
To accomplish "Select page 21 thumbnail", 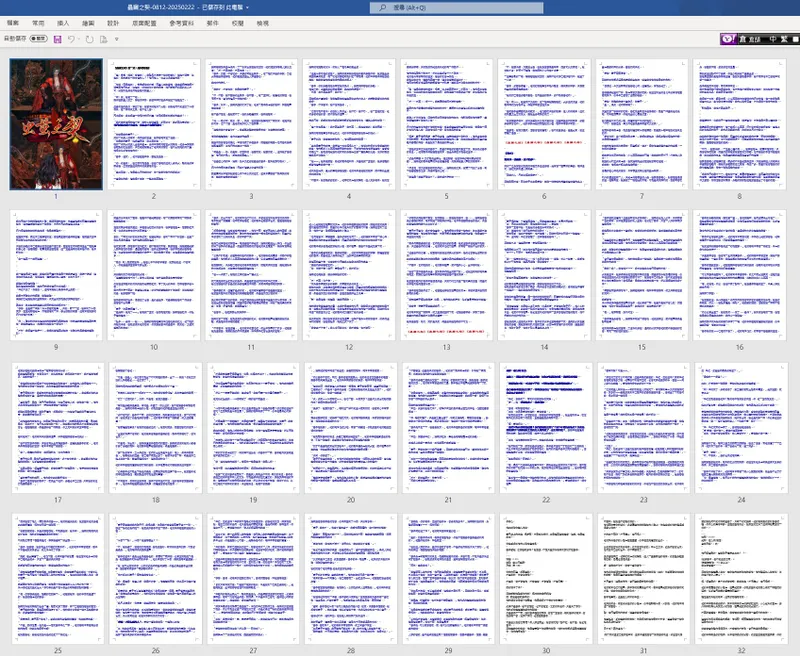I will [x=448, y=428].
